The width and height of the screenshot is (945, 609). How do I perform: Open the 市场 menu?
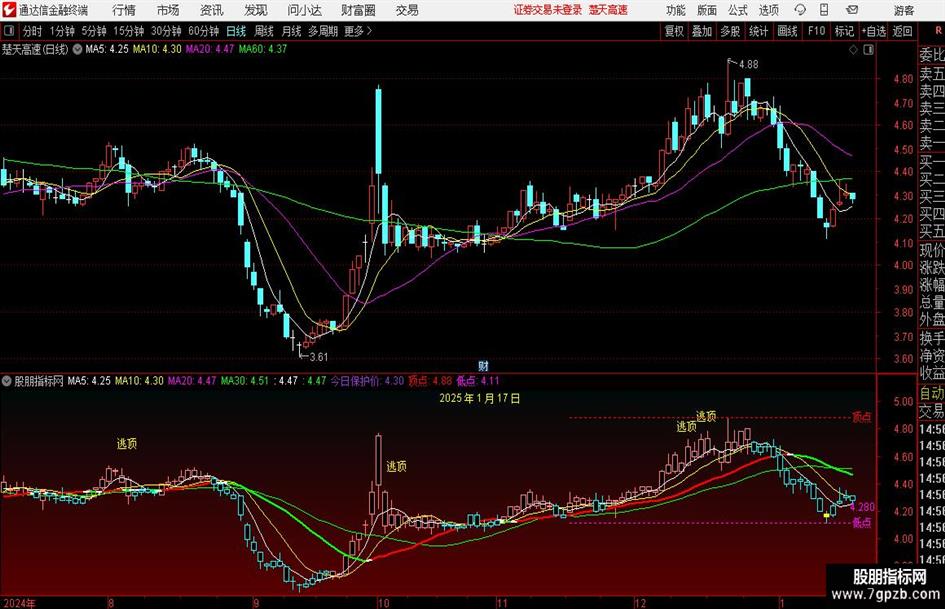click(168, 10)
